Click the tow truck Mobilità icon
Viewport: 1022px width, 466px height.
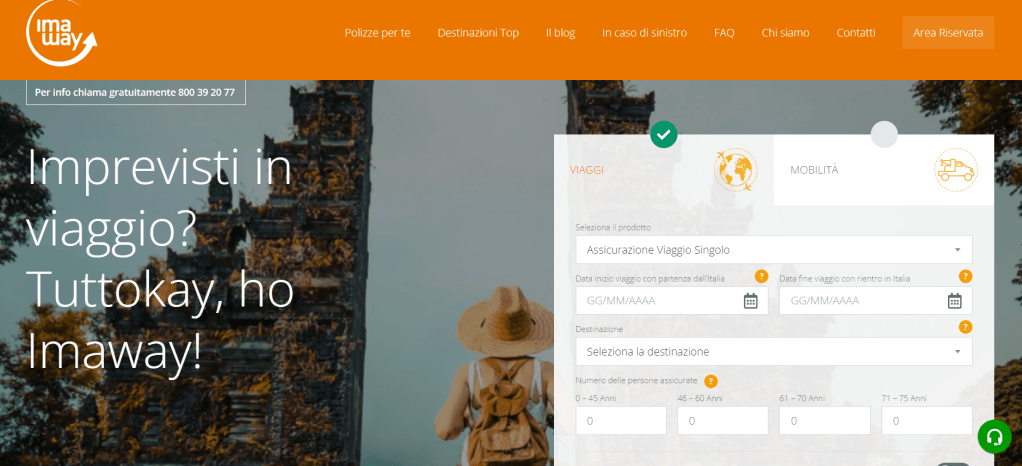[x=955, y=170]
